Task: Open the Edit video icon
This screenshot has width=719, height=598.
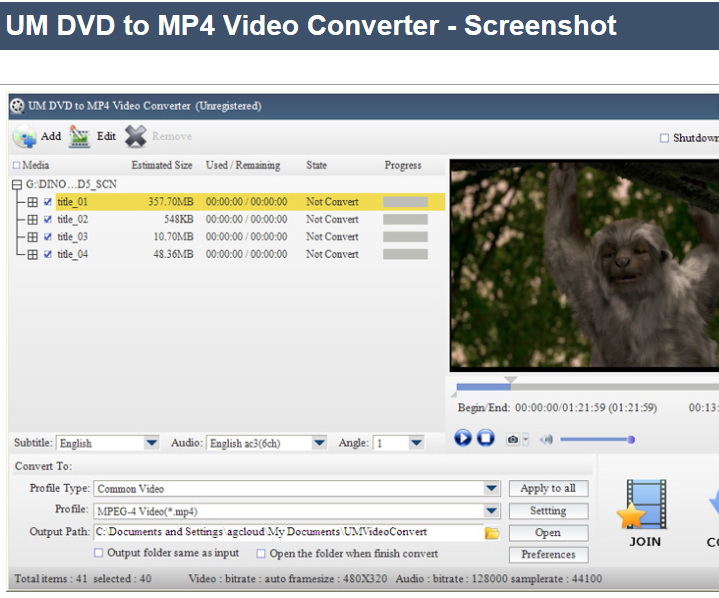Action: tap(79, 136)
